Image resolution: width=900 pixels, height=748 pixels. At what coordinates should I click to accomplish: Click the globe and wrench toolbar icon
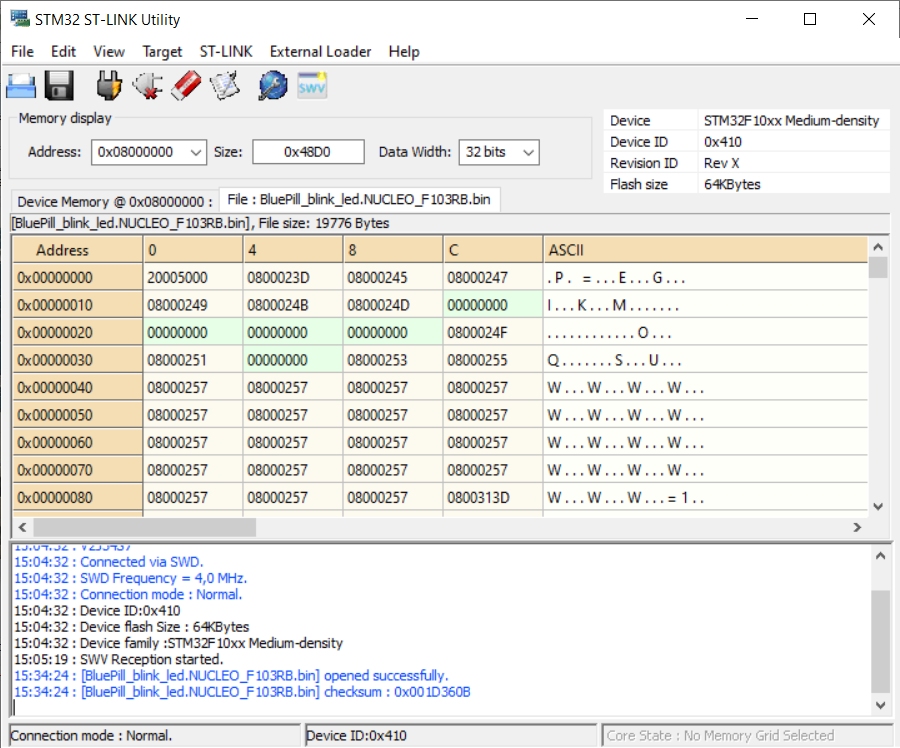click(x=272, y=86)
